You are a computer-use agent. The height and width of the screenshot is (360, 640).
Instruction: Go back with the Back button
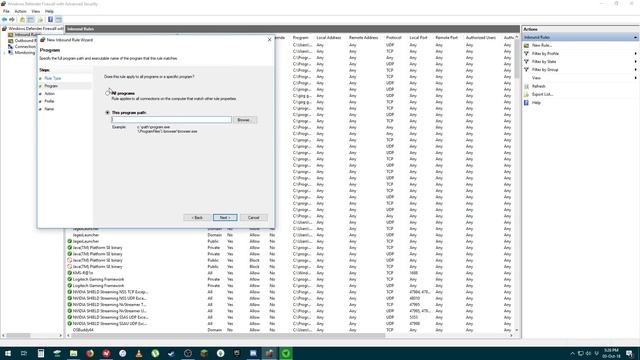pyautogui.click(x=197, y=218)
